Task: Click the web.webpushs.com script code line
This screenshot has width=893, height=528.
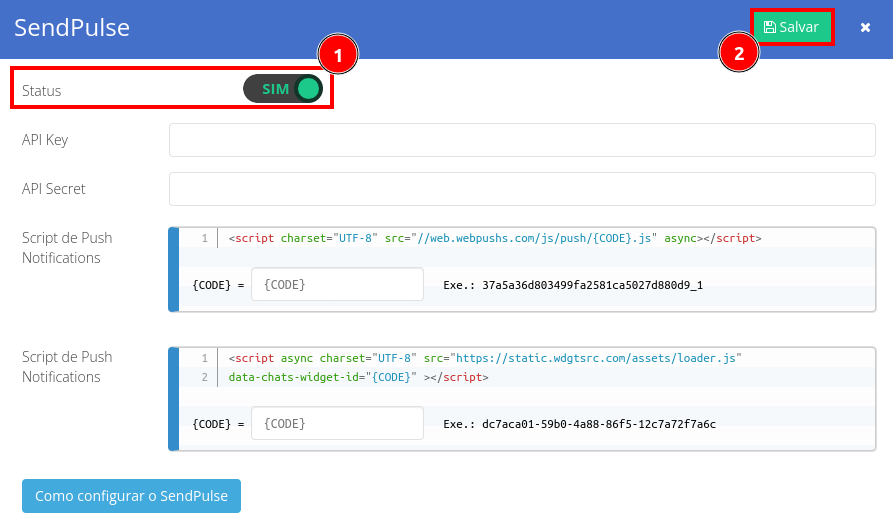Action: tap(494, 238)
